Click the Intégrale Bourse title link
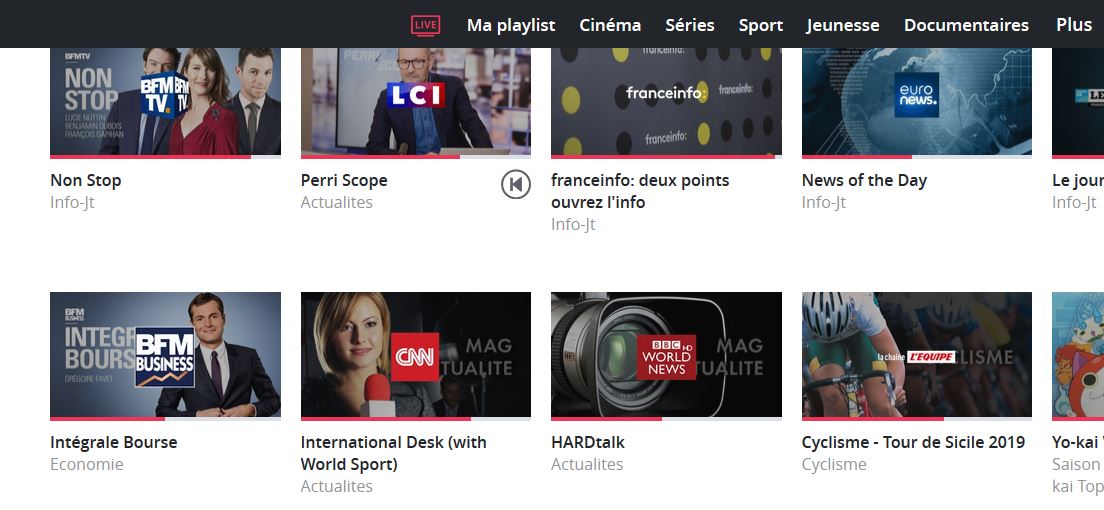The image size is (1104, 510). pos(113,442)
